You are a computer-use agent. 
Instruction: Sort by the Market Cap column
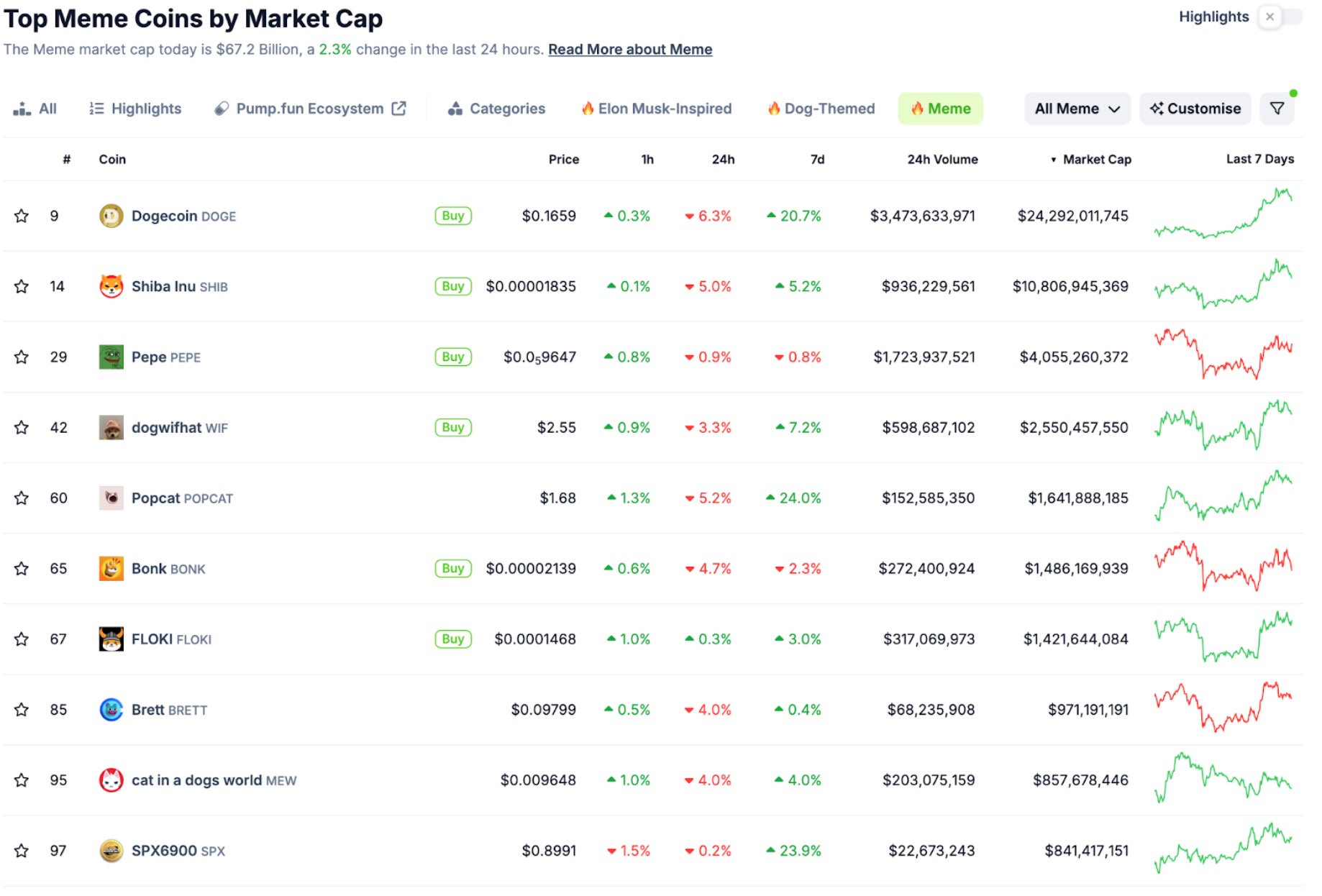point(1095,160)
